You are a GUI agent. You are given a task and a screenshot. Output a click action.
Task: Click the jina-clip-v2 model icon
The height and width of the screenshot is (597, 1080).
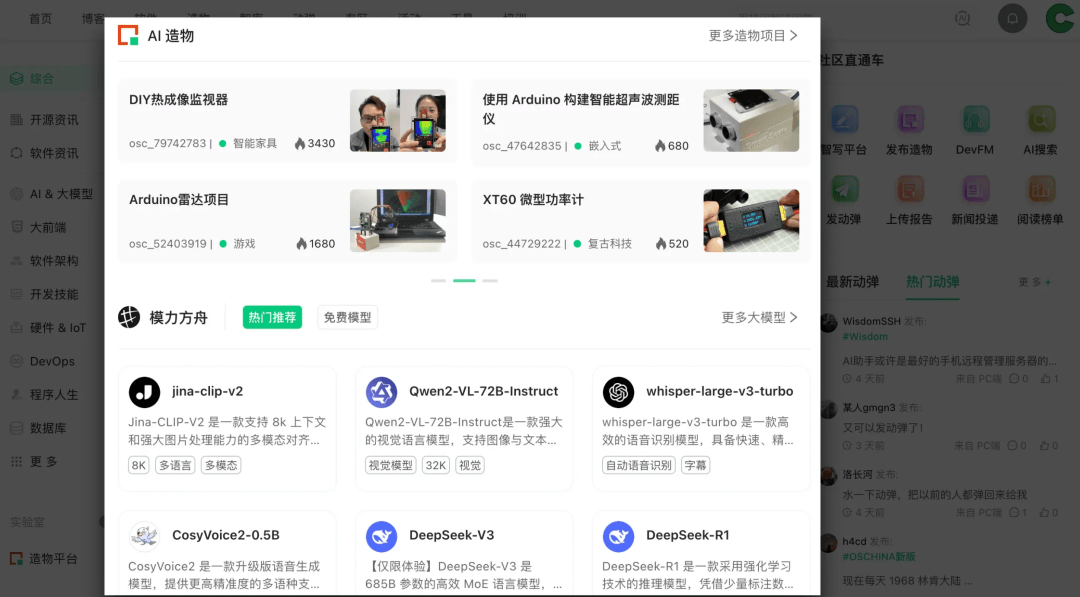pos(145,392)
